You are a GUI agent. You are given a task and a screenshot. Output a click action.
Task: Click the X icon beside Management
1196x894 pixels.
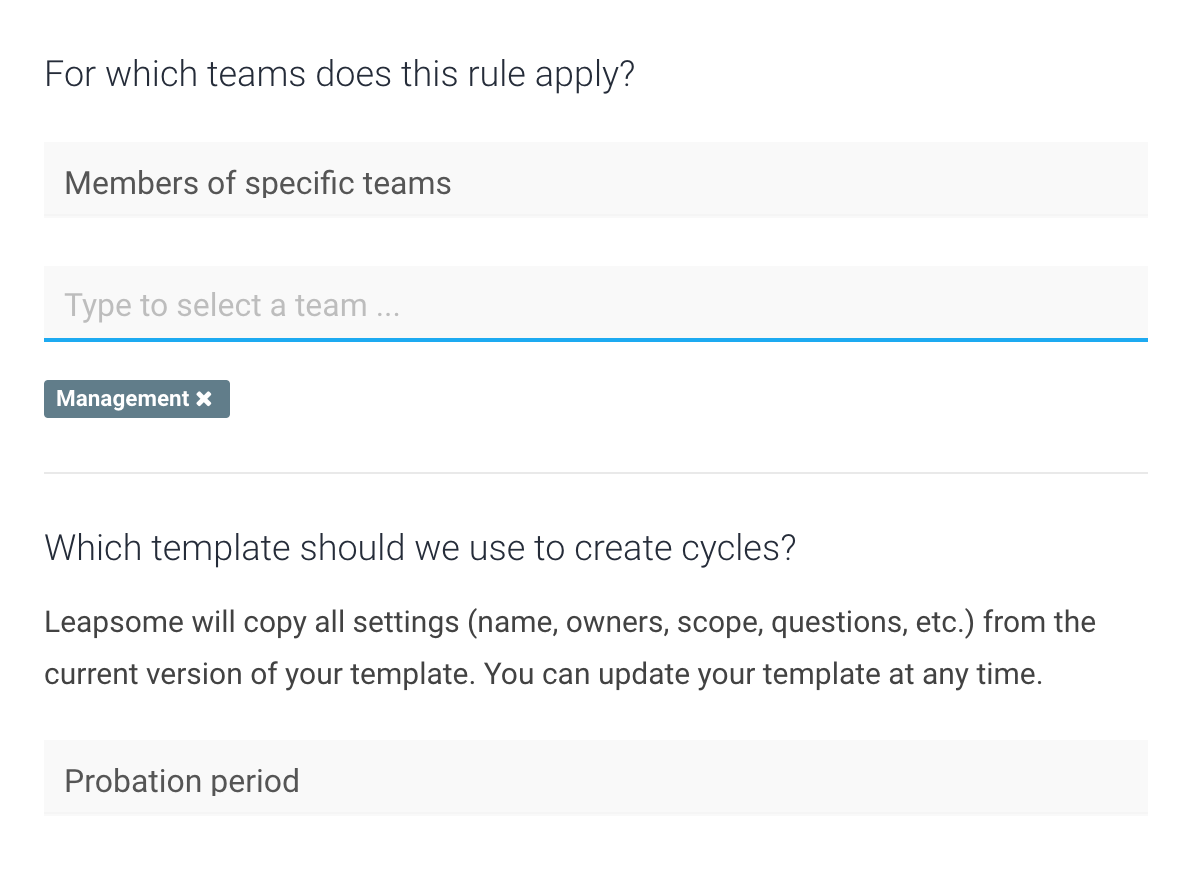pos(204,399)
